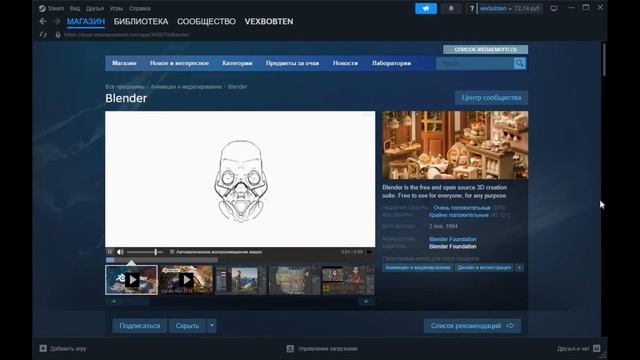Seek in the video progress bar

point(162,260)
